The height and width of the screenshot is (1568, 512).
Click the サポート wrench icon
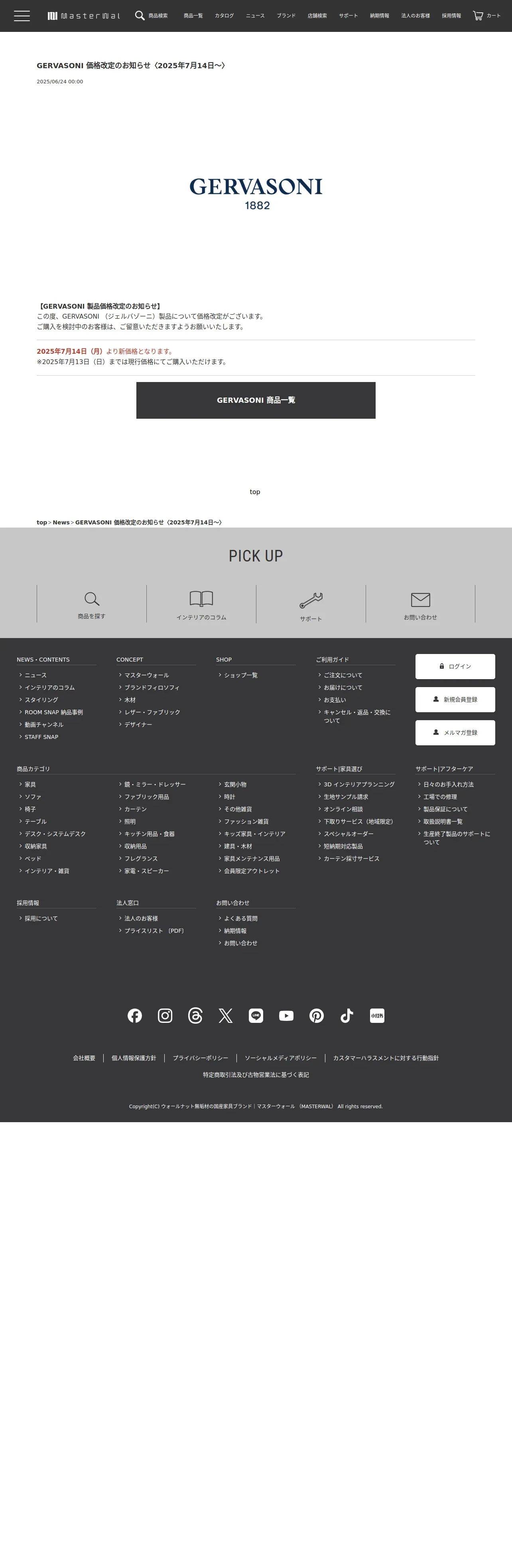pyautogui.click(x=311, y=600)
